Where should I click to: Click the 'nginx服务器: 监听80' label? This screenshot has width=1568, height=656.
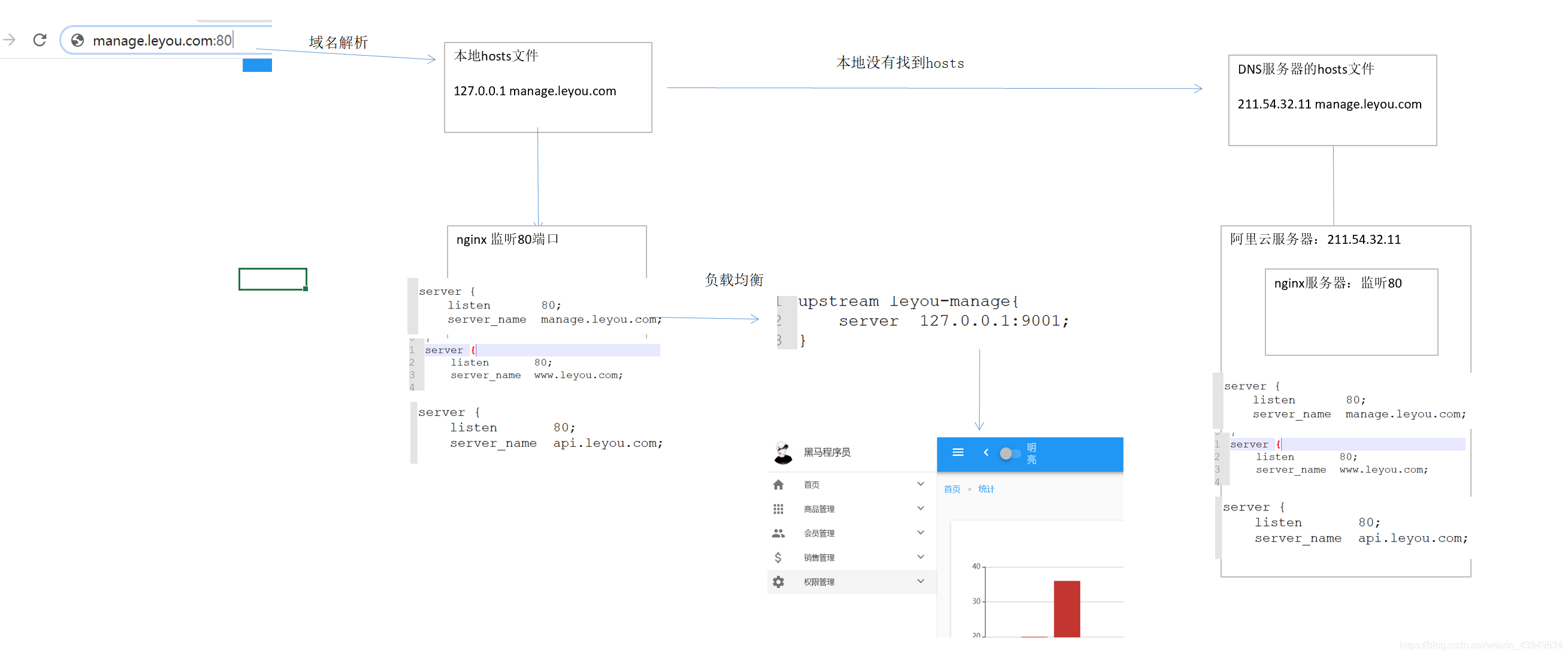point(1337,283)
